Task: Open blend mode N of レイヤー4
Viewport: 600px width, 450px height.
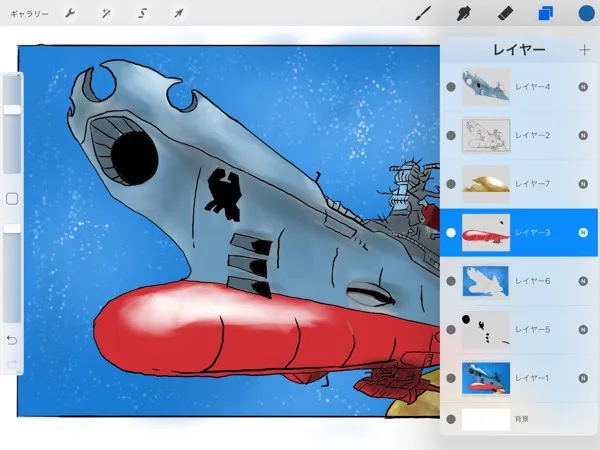Action: [x=583, y=87]
